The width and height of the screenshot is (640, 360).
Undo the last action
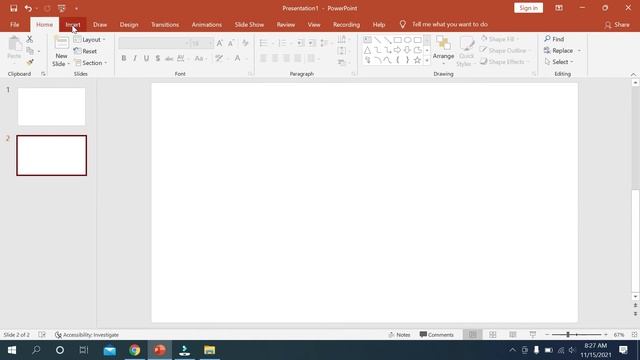(28, 8)
